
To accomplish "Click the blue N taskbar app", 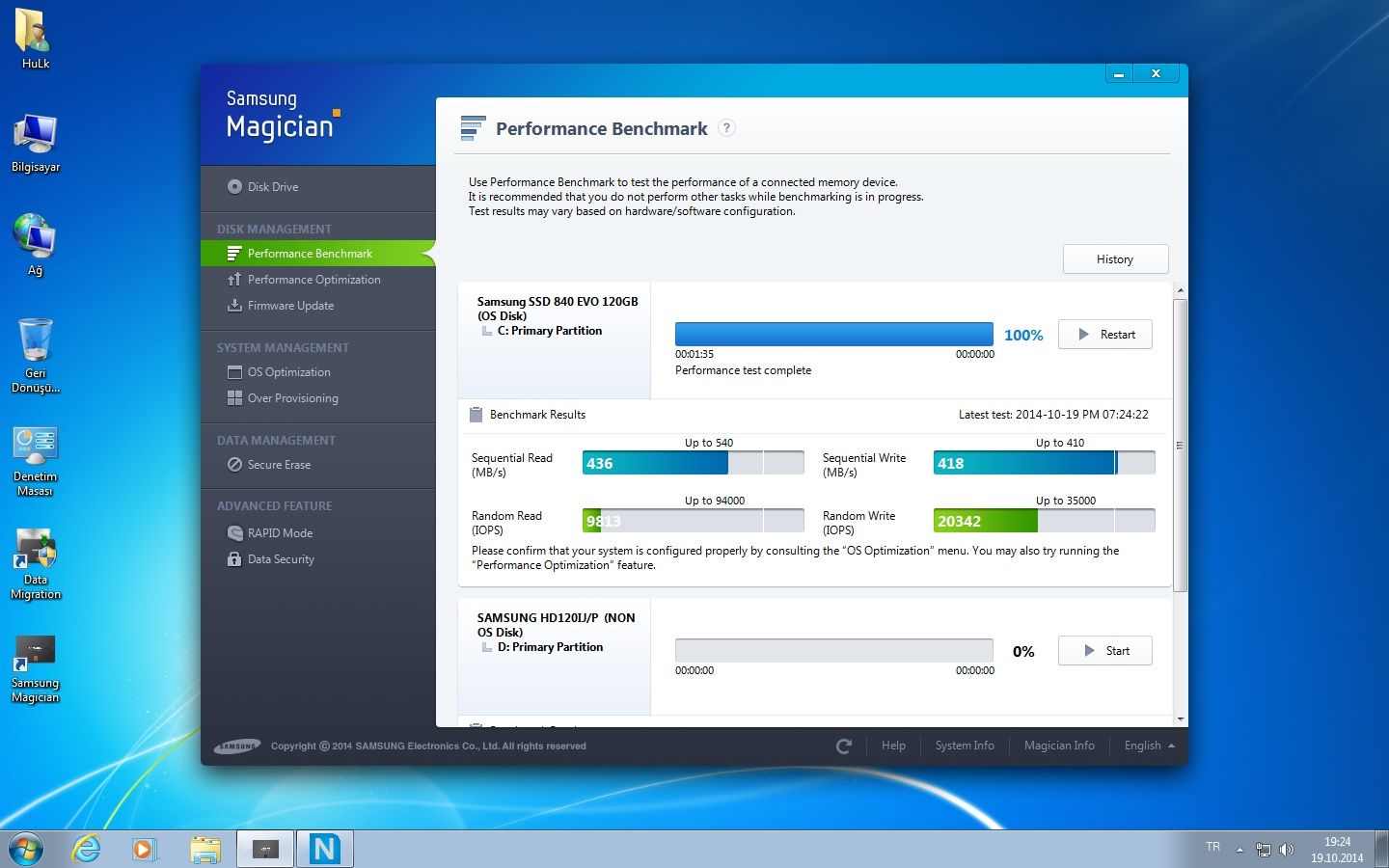I will pyautogui.click(x=325, y=849).
